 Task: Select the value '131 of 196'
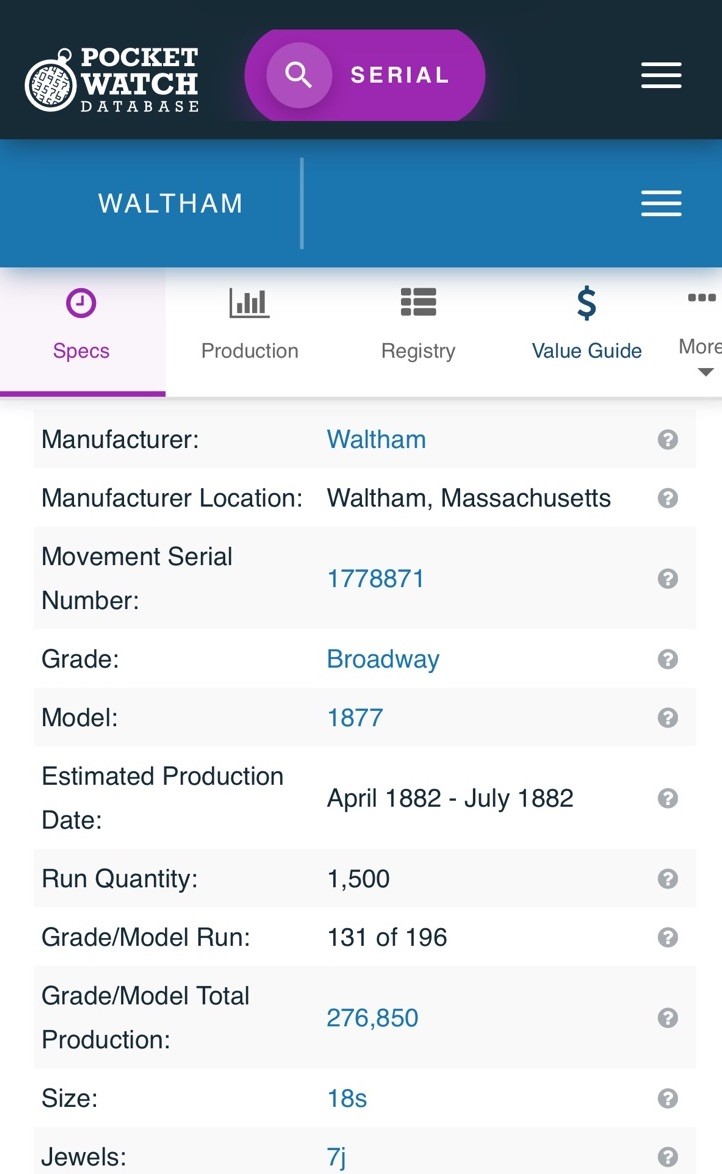386,937
